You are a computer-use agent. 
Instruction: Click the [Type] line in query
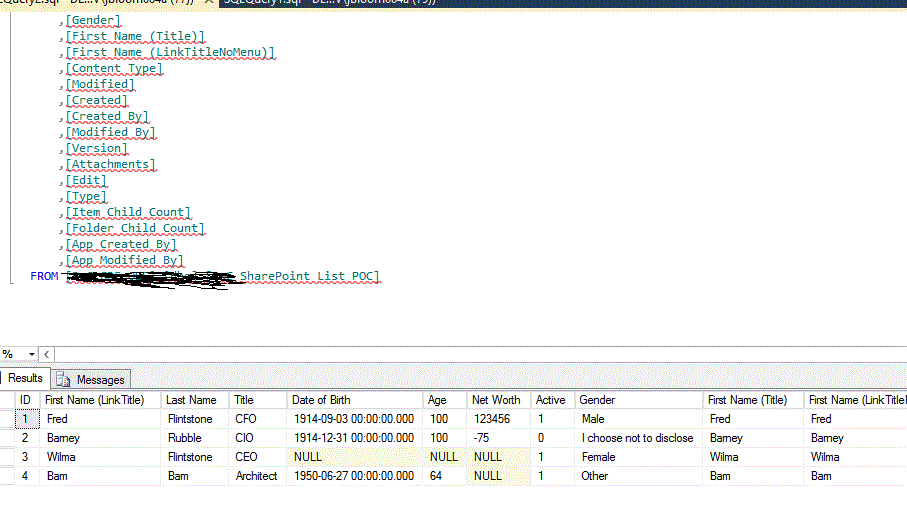pyautogui.click(x=86, y=196)
